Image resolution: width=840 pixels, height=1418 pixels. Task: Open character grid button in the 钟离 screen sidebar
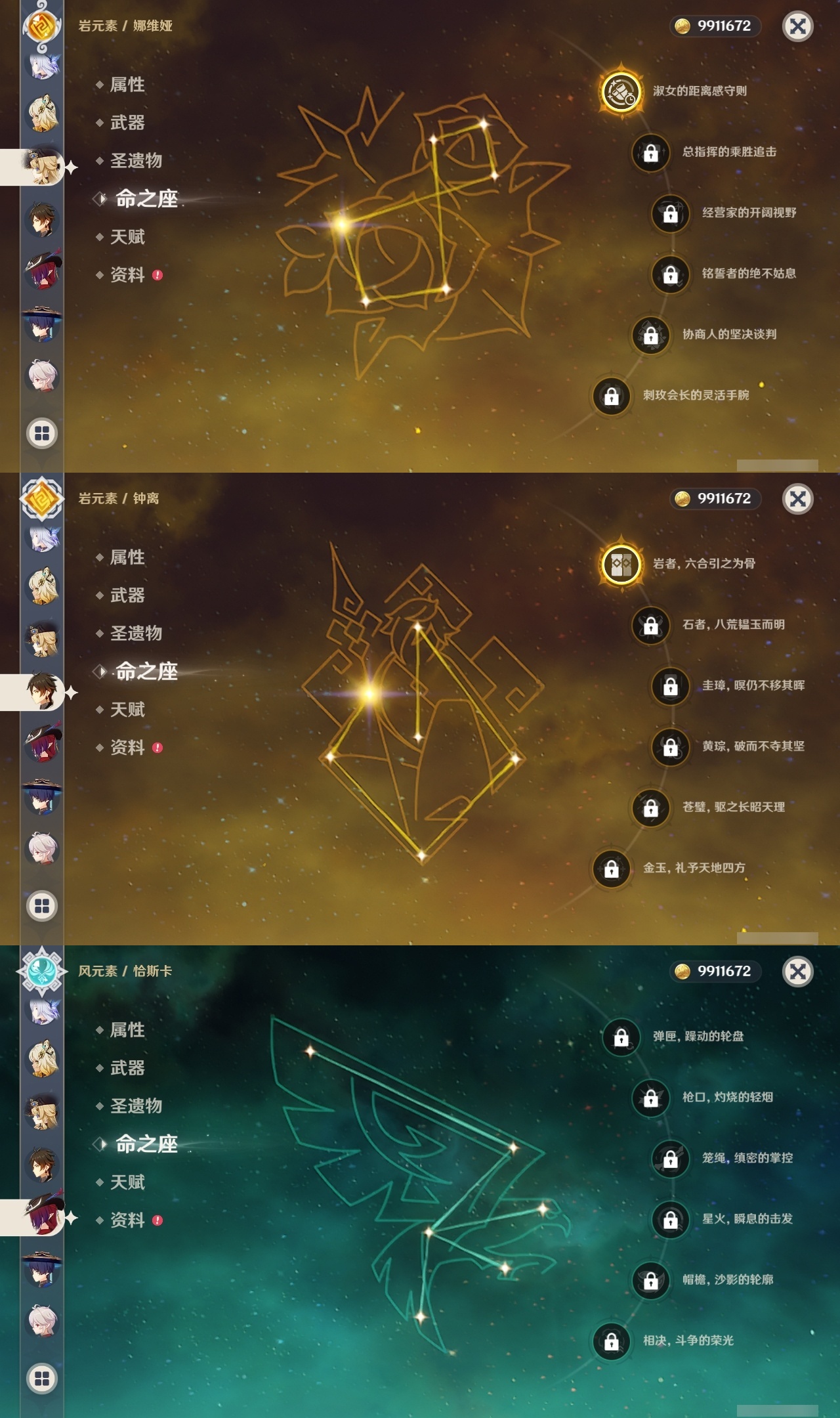click(42, 906)
